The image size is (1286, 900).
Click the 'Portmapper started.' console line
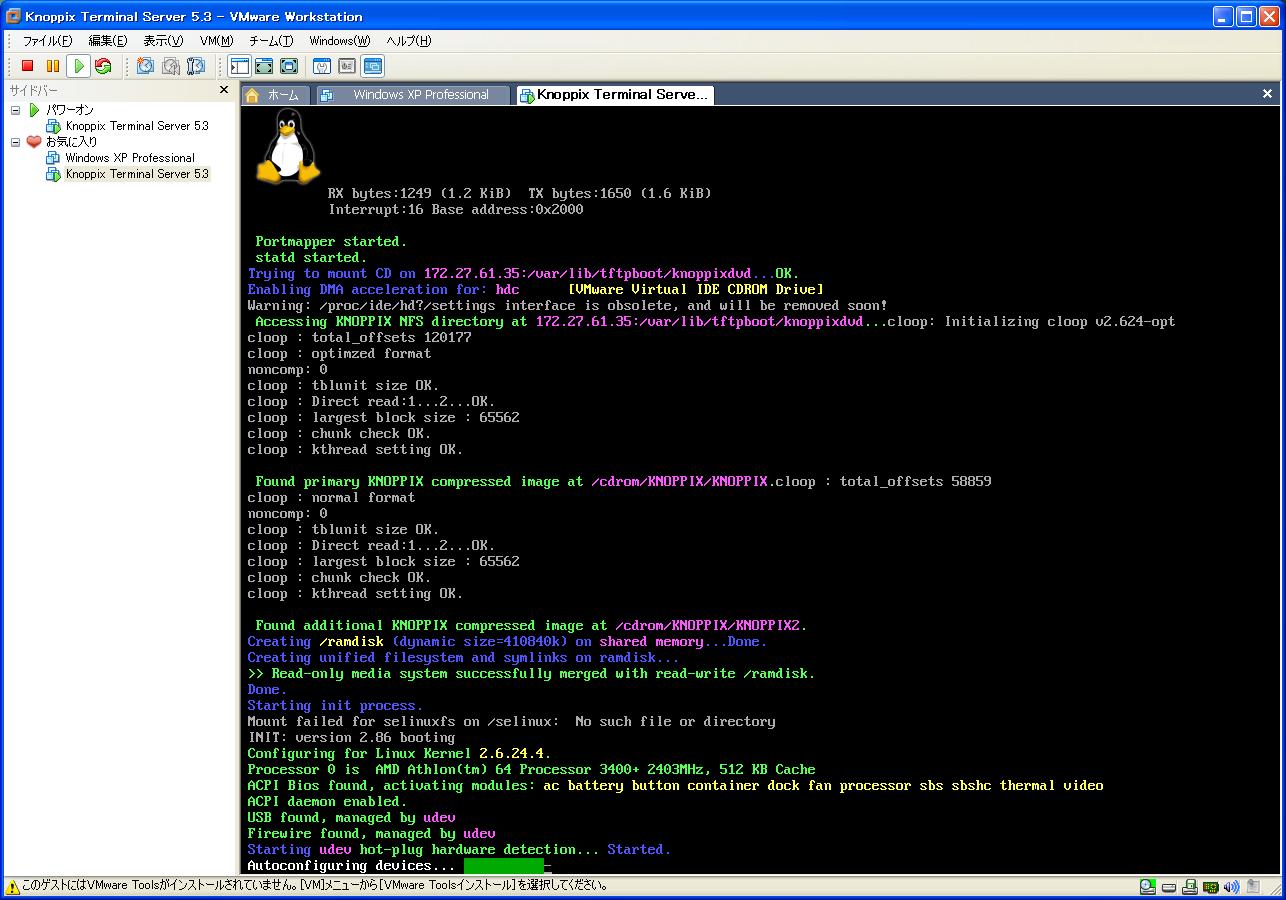pyautogui.click(x=331, y=242)
